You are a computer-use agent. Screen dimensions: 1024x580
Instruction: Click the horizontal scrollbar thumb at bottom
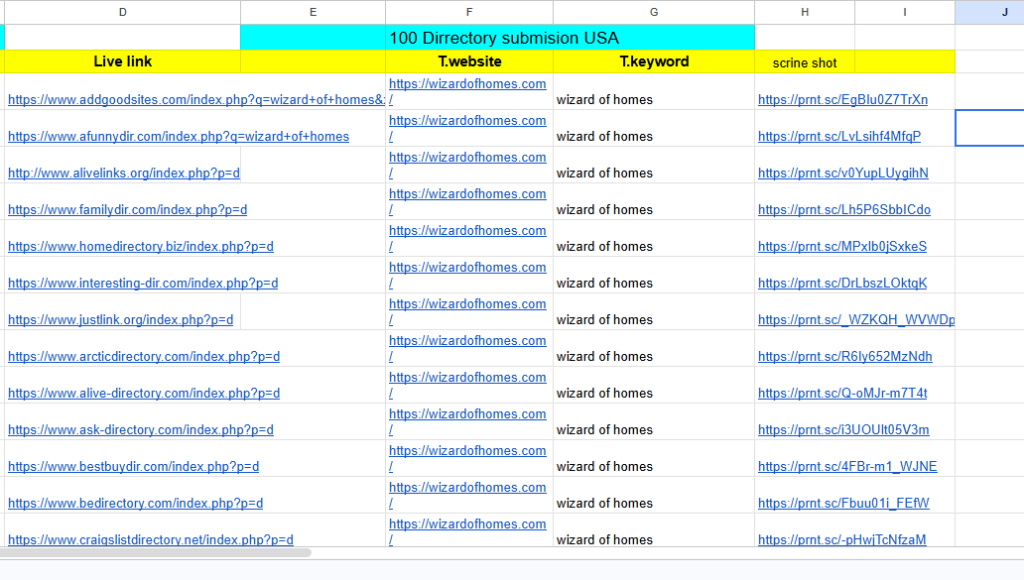pos(155,552)
